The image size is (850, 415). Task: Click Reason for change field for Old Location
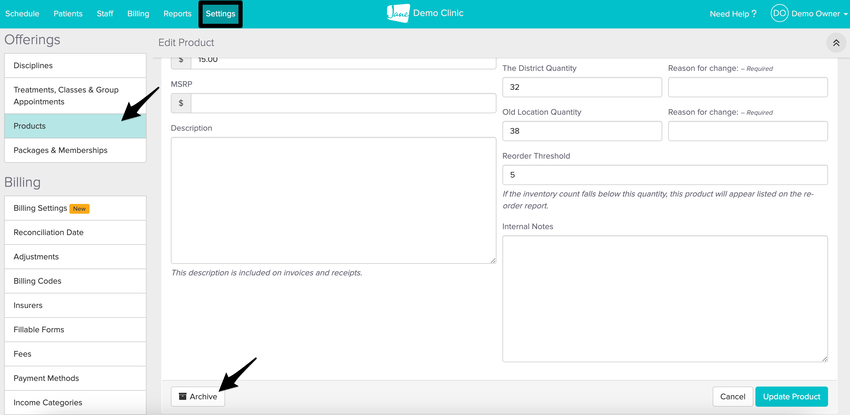(x=748, y=131)
